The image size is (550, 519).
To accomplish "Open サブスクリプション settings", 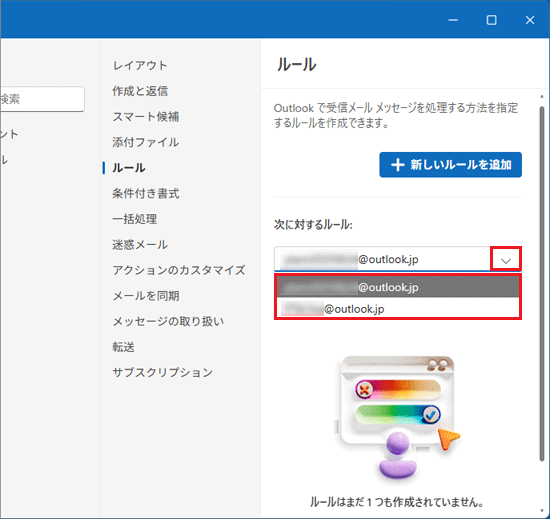I will click(x=162, y=373).
